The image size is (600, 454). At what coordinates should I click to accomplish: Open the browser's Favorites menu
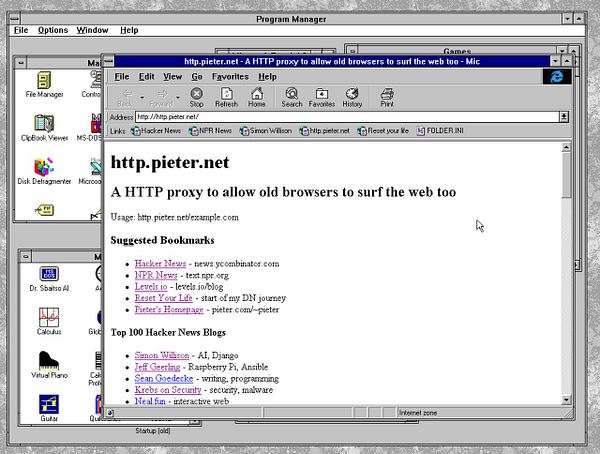click(230, 77)
